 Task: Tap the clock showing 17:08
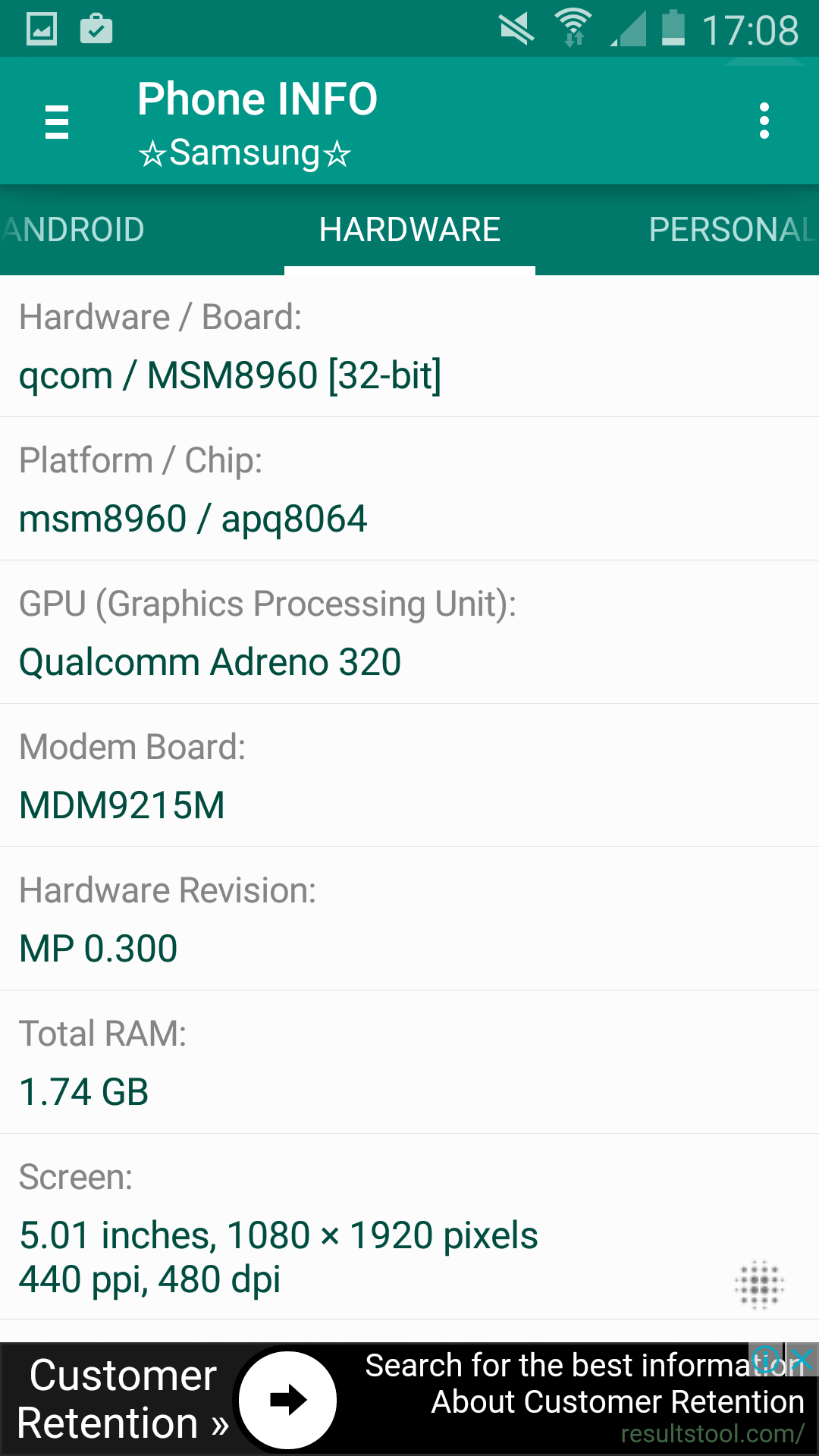(750, 30)
